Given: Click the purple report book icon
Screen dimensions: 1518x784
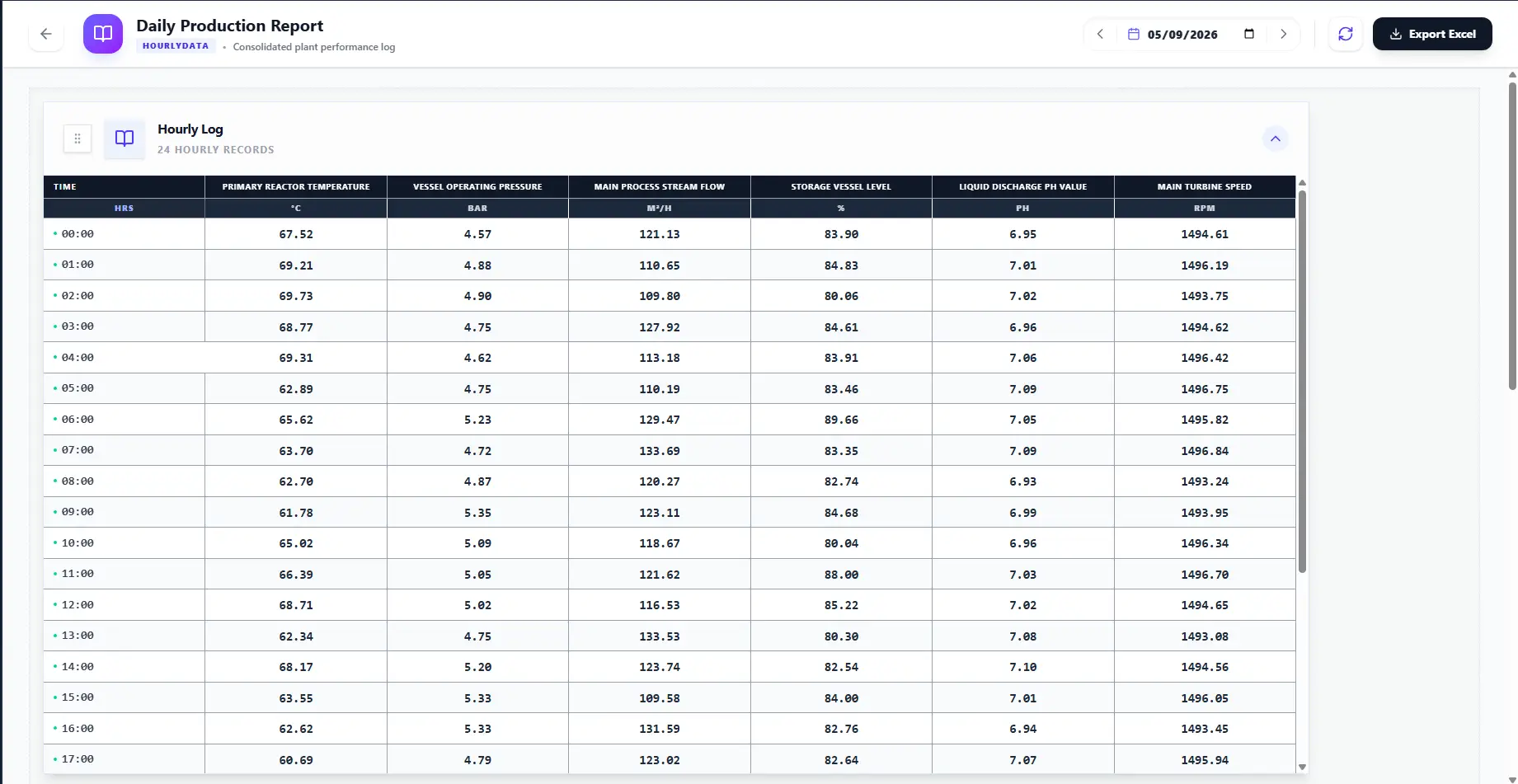Looking at the screenshot, I should (x=103, y=34).
